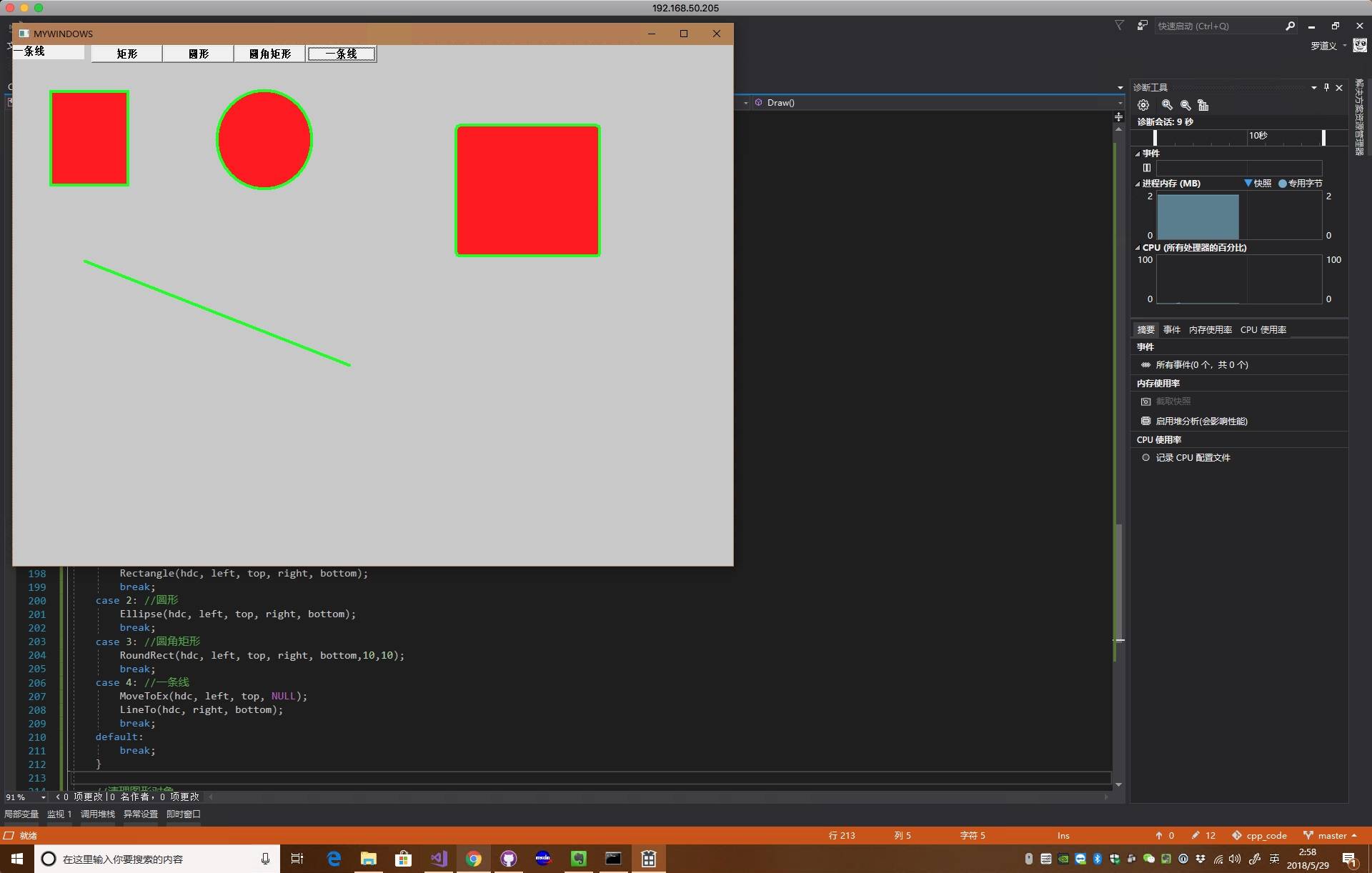Click the zoom out magnifier icon
The image size is (1372, 873).
(1185, 105)
